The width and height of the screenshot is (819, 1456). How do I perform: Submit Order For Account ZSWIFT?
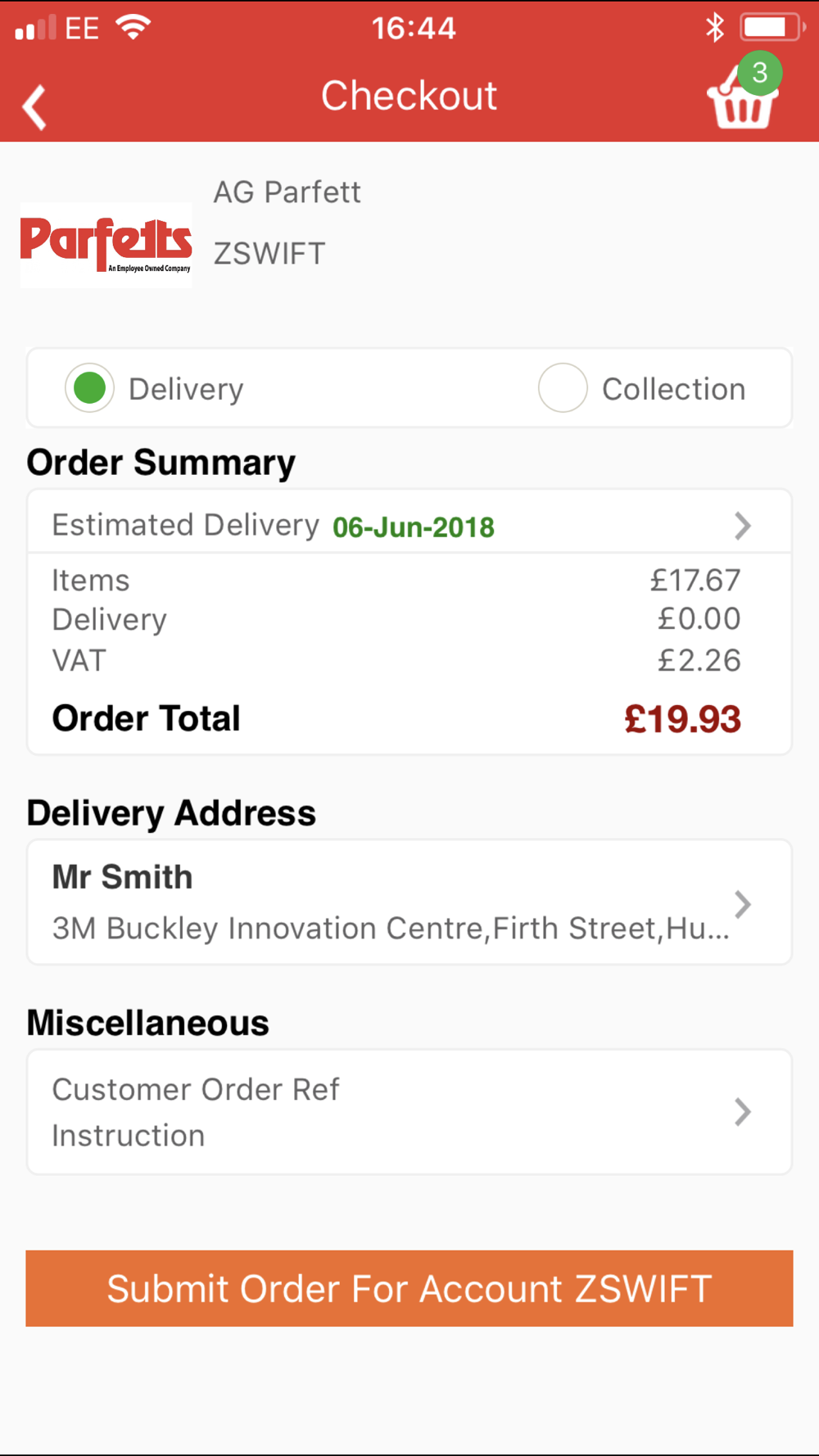point(409,1288)
